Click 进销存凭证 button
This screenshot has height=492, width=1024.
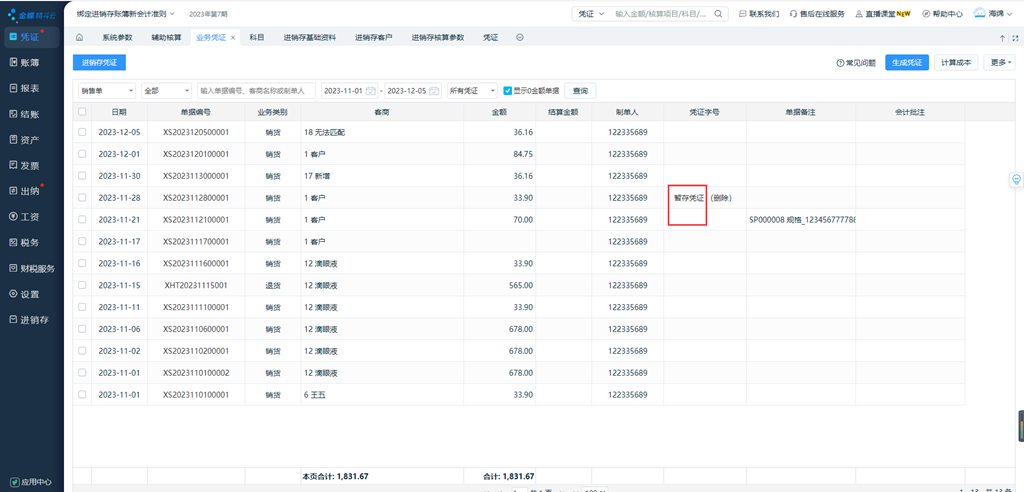[99, 63]
